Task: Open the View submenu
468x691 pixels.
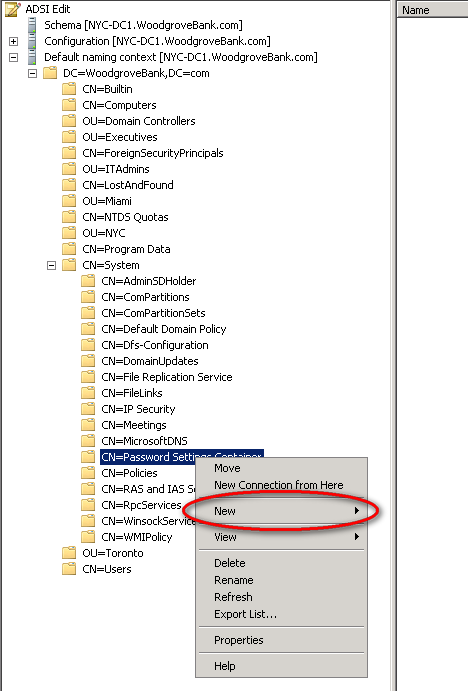Action: point(282,537)
